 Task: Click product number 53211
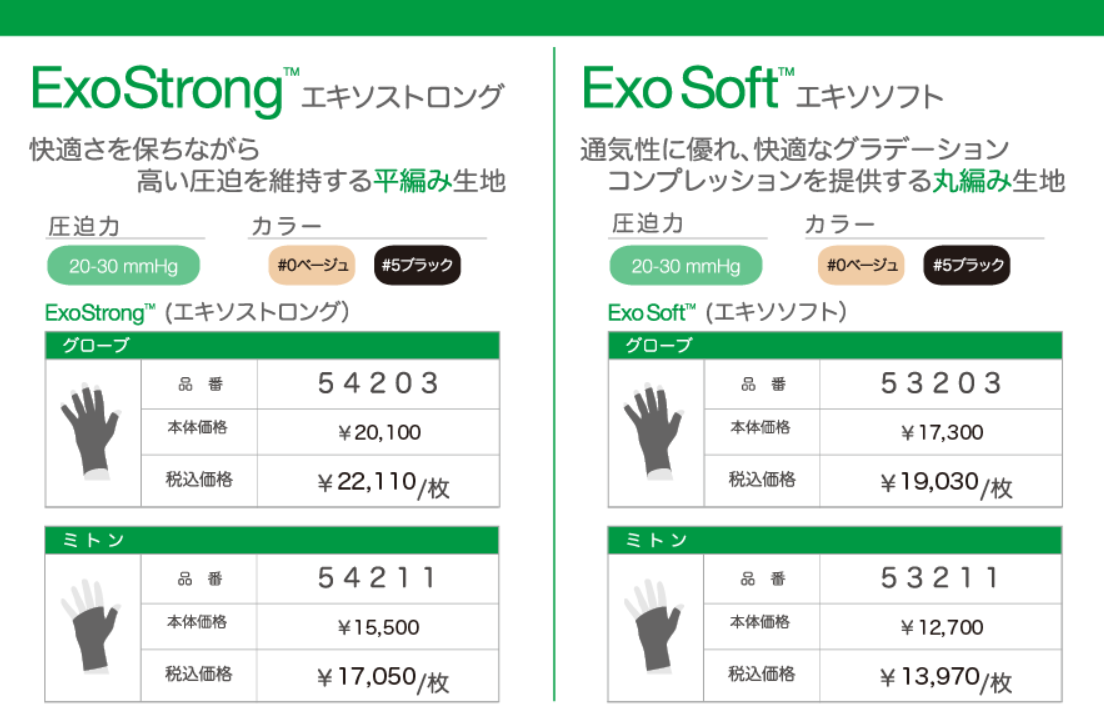click(x=941, y=578)
